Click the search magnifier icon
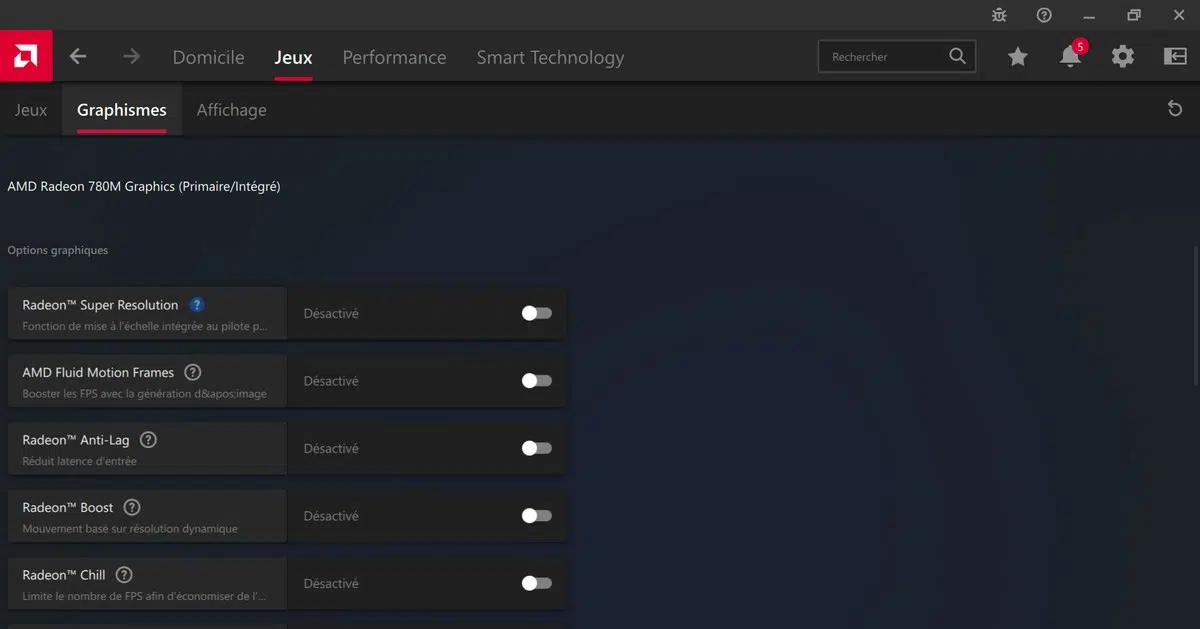The image size is (1200, 629). (958, 56)
